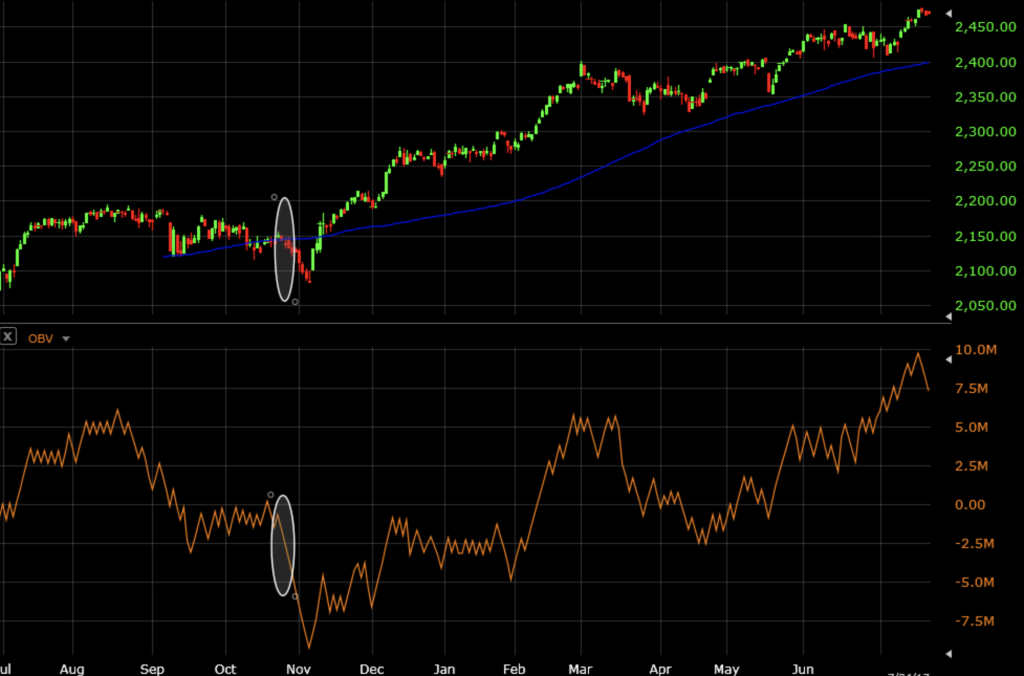1024x676 pixels.
Task: Click bottom scale arrow on OBV axis
Action: click(x=948, y=653)
